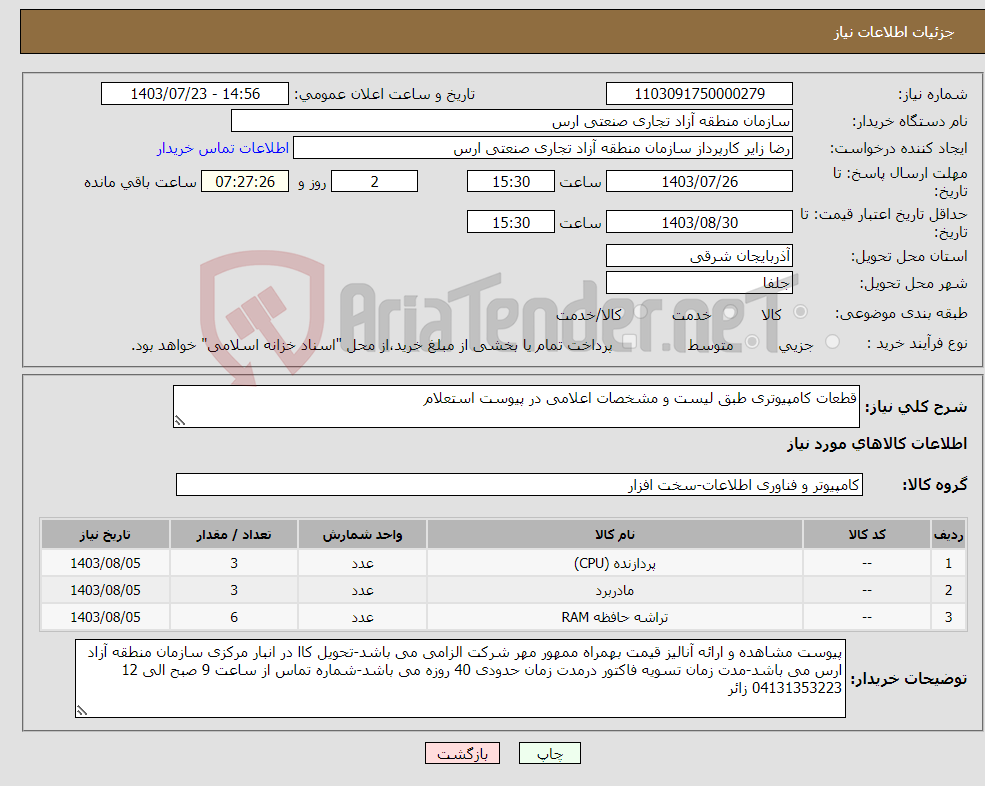The width and height of the screenshot is (985, 786).
Task: Toggle the treasury bond payment checkbox
Action: [x=629, y=342]
